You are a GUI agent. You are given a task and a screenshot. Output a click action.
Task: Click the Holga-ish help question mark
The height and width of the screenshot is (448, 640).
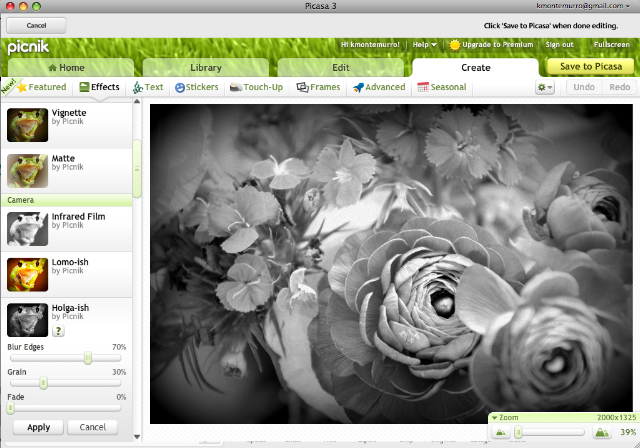click(58, 331)
